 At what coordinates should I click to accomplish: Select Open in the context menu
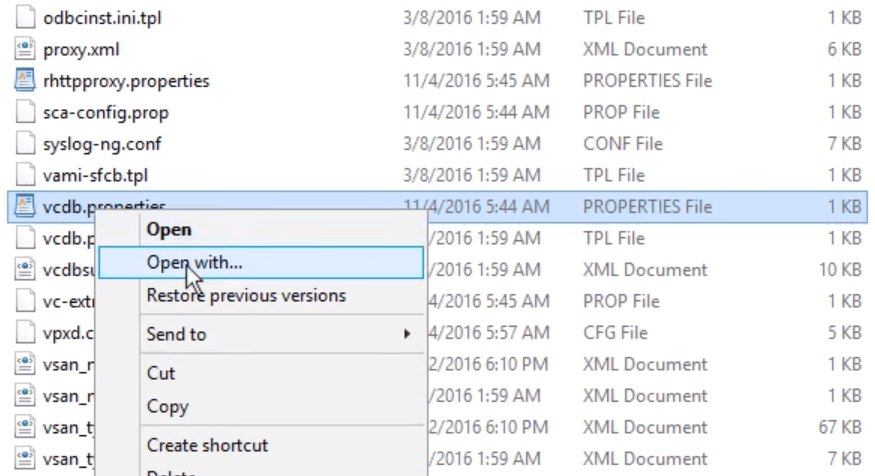tap(169, 229)
